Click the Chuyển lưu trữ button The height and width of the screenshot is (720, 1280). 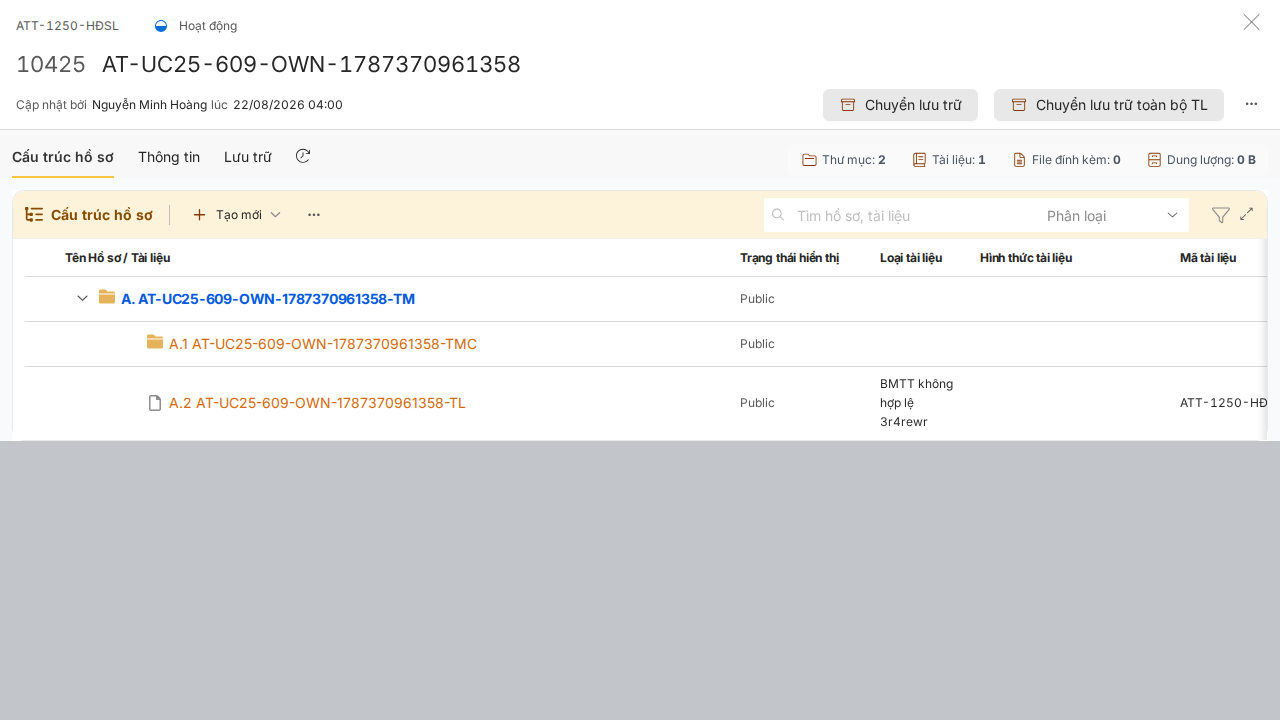coord(900,105)
